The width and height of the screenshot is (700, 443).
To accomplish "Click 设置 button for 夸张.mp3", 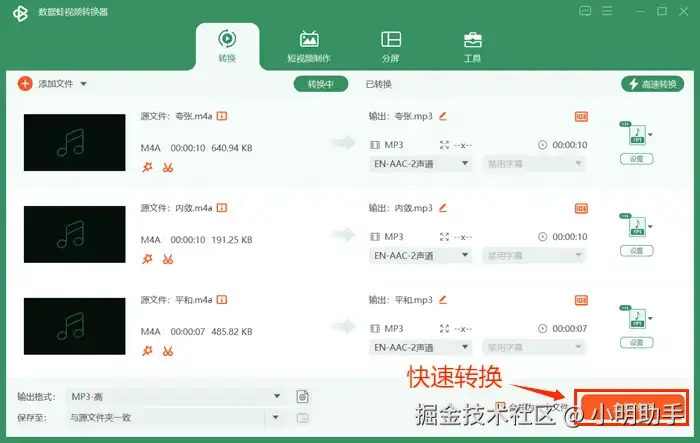I will point(637,159).
